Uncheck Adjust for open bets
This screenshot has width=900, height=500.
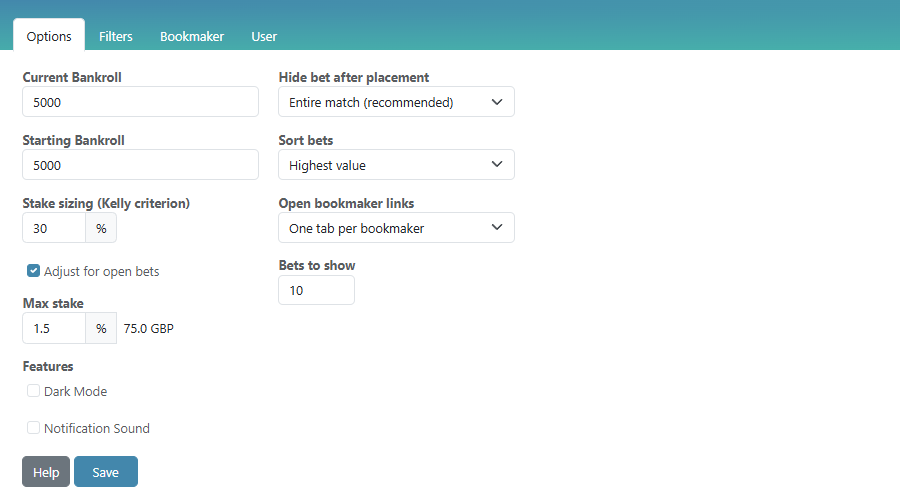(33, 271)
